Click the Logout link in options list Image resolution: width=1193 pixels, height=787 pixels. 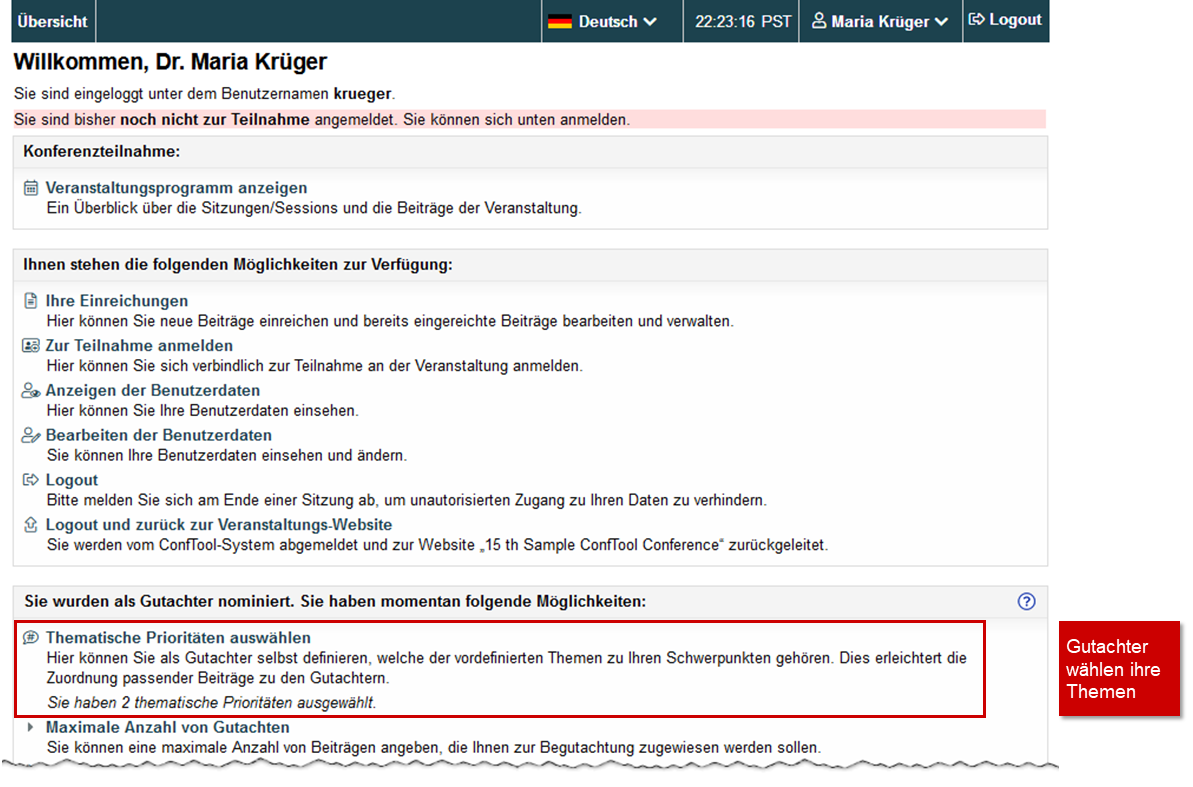pos(72,480)
